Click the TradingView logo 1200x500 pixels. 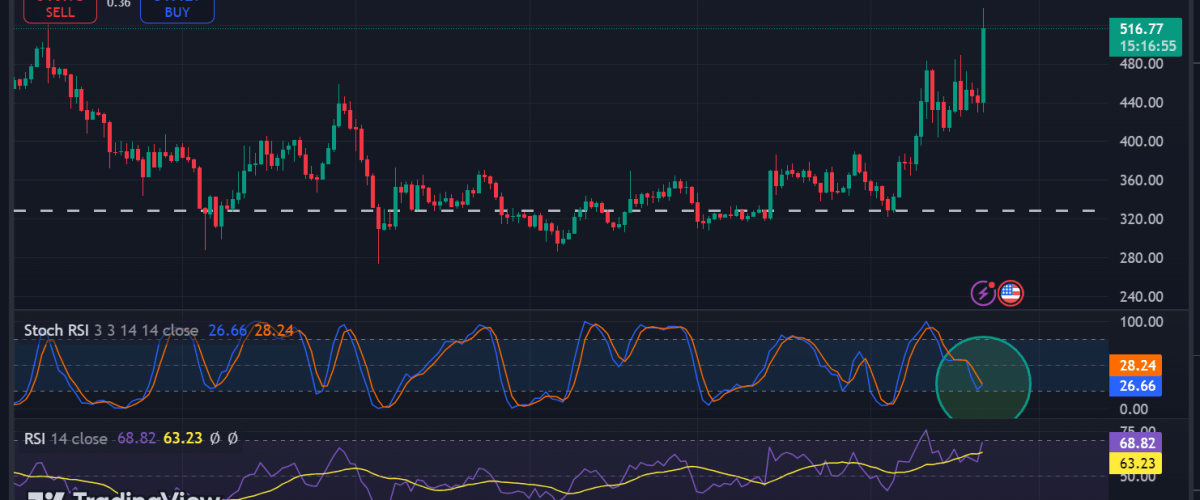tap(120, 494)
